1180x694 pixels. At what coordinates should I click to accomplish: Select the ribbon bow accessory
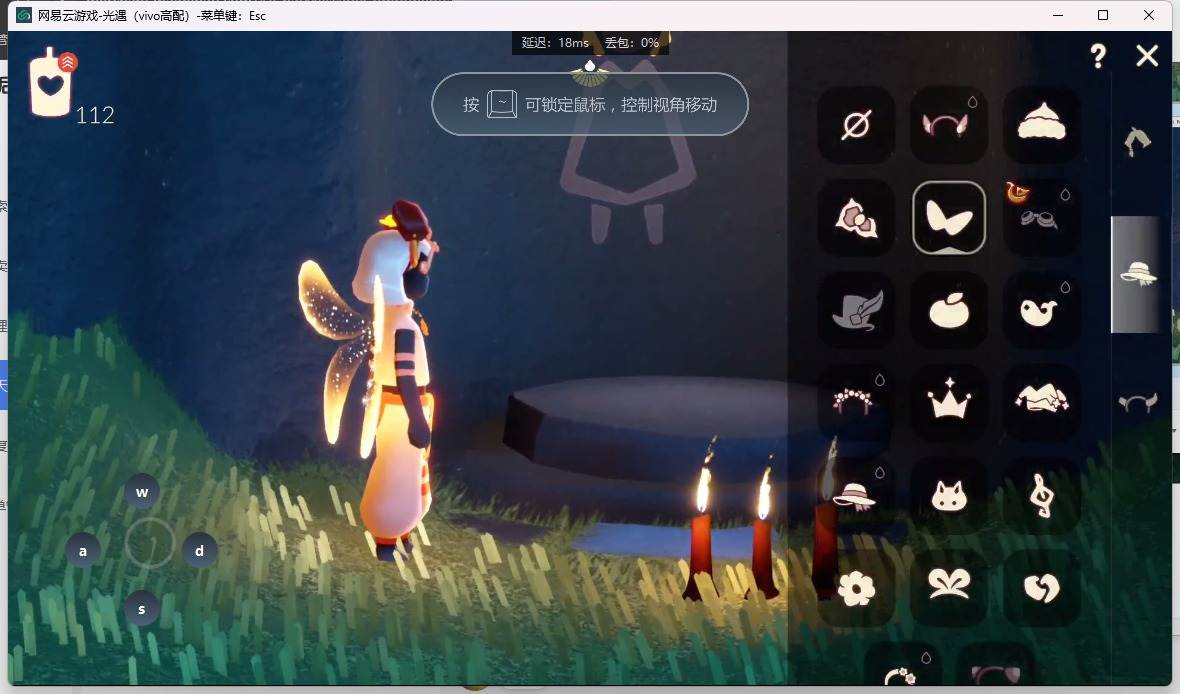pyautogui.click(x=949, y=588)
